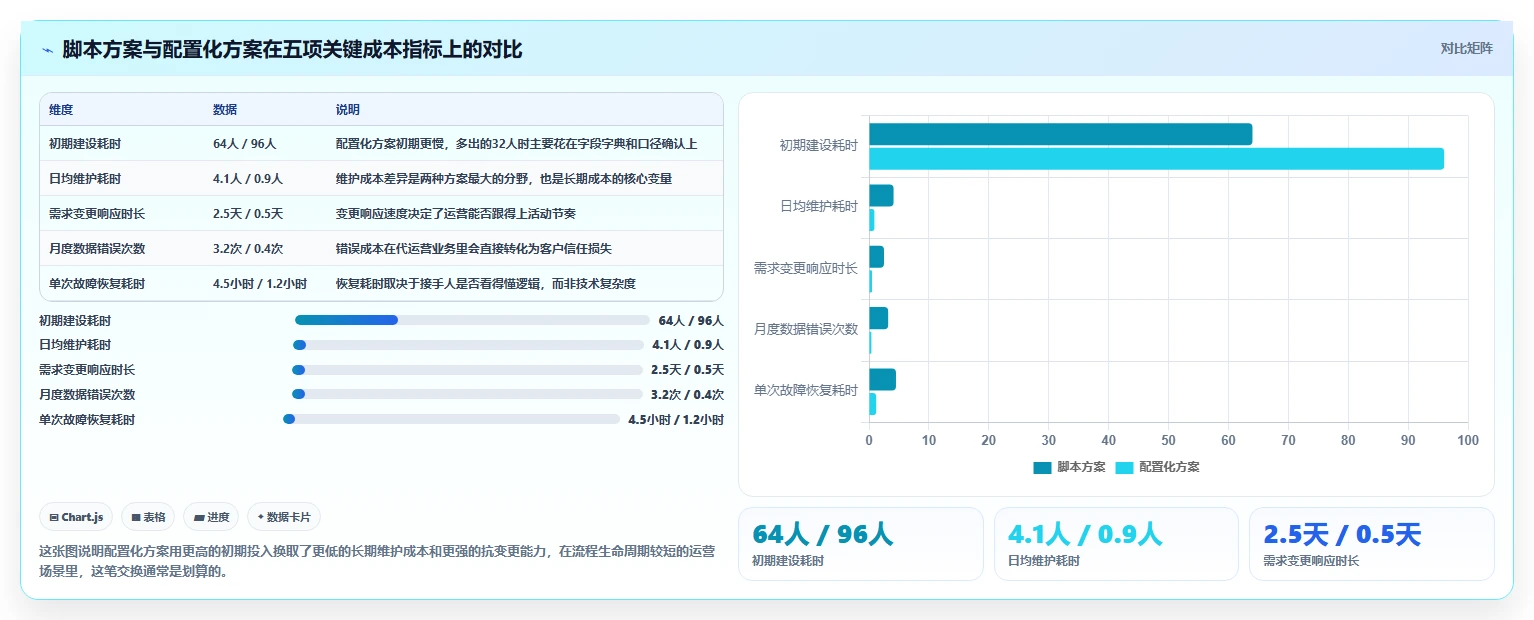Click the 需求变更响应时长 progress bar
Image resolution: width=1534 pixels, height=620 pixels.
tap(467, 370)
